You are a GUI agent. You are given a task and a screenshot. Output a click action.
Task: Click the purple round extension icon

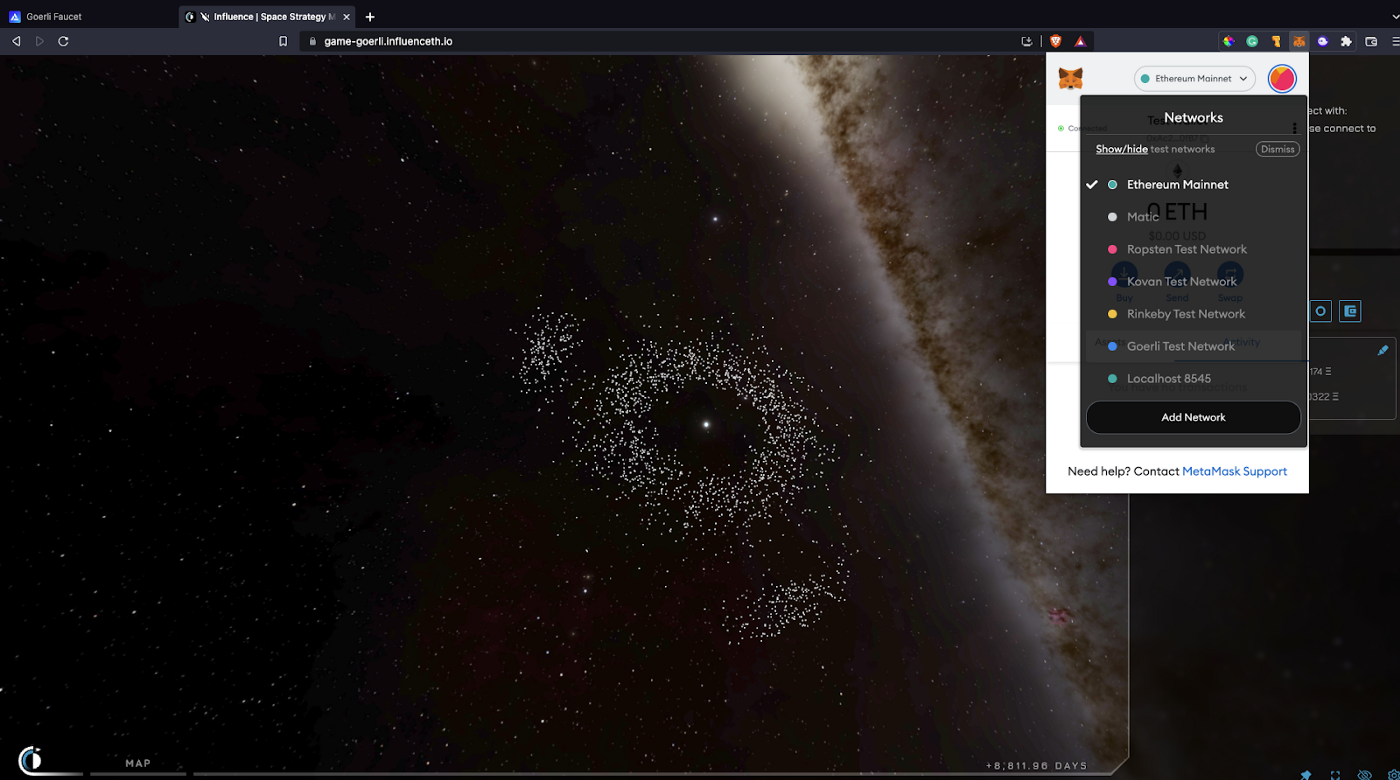(x=1323, y=41)
